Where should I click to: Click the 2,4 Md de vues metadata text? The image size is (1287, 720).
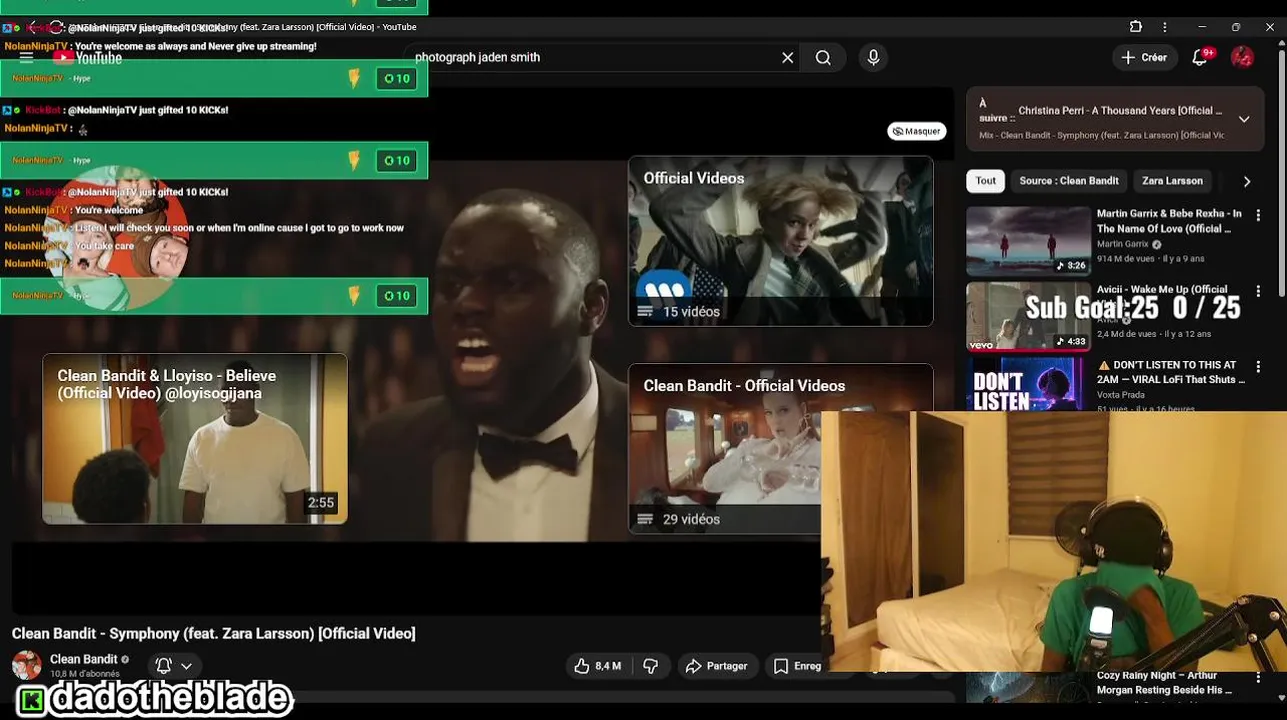pyautogui.click(x=1126, y=334)
